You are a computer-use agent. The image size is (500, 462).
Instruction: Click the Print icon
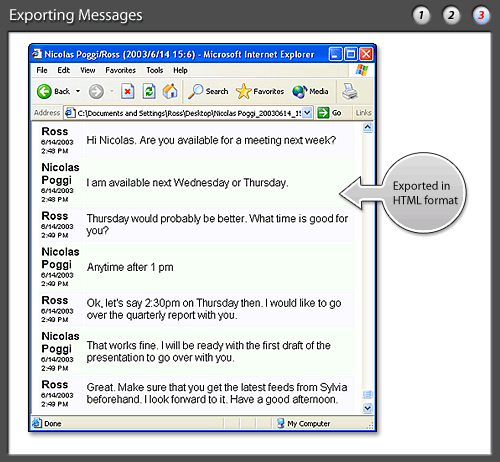pyautogui.click(x=350, y=91)
